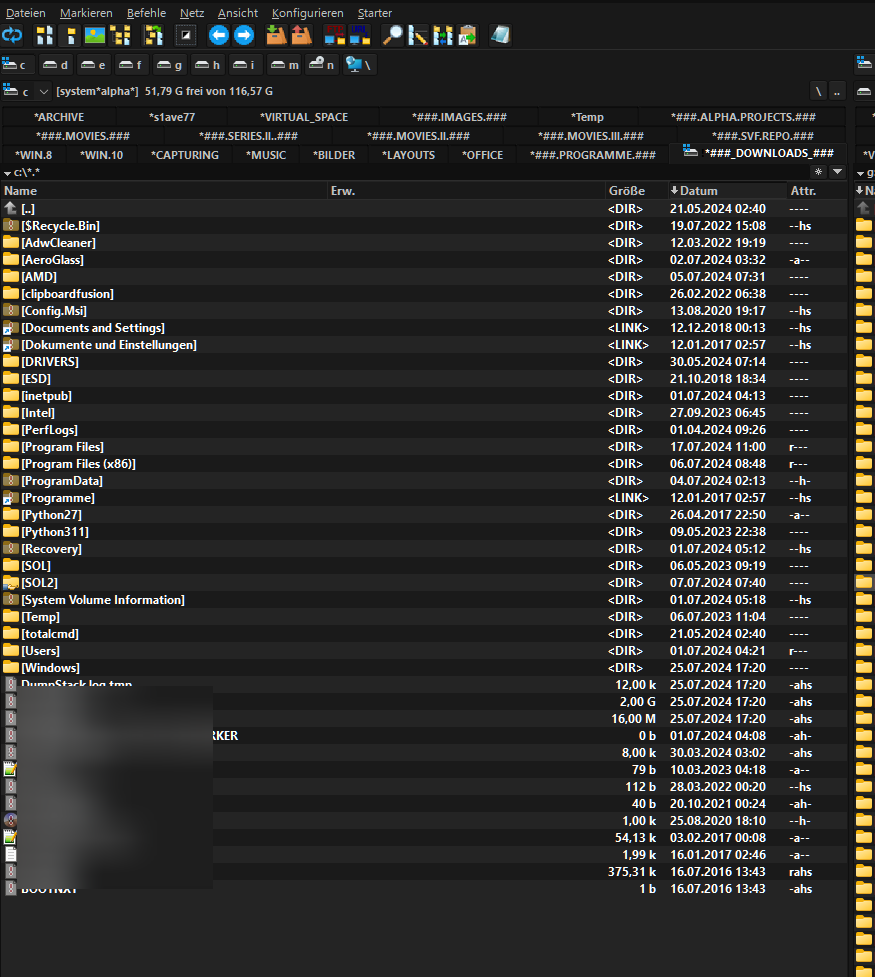
Task: Select the [totalcmd] folder
Action: (x=424, y=634)
